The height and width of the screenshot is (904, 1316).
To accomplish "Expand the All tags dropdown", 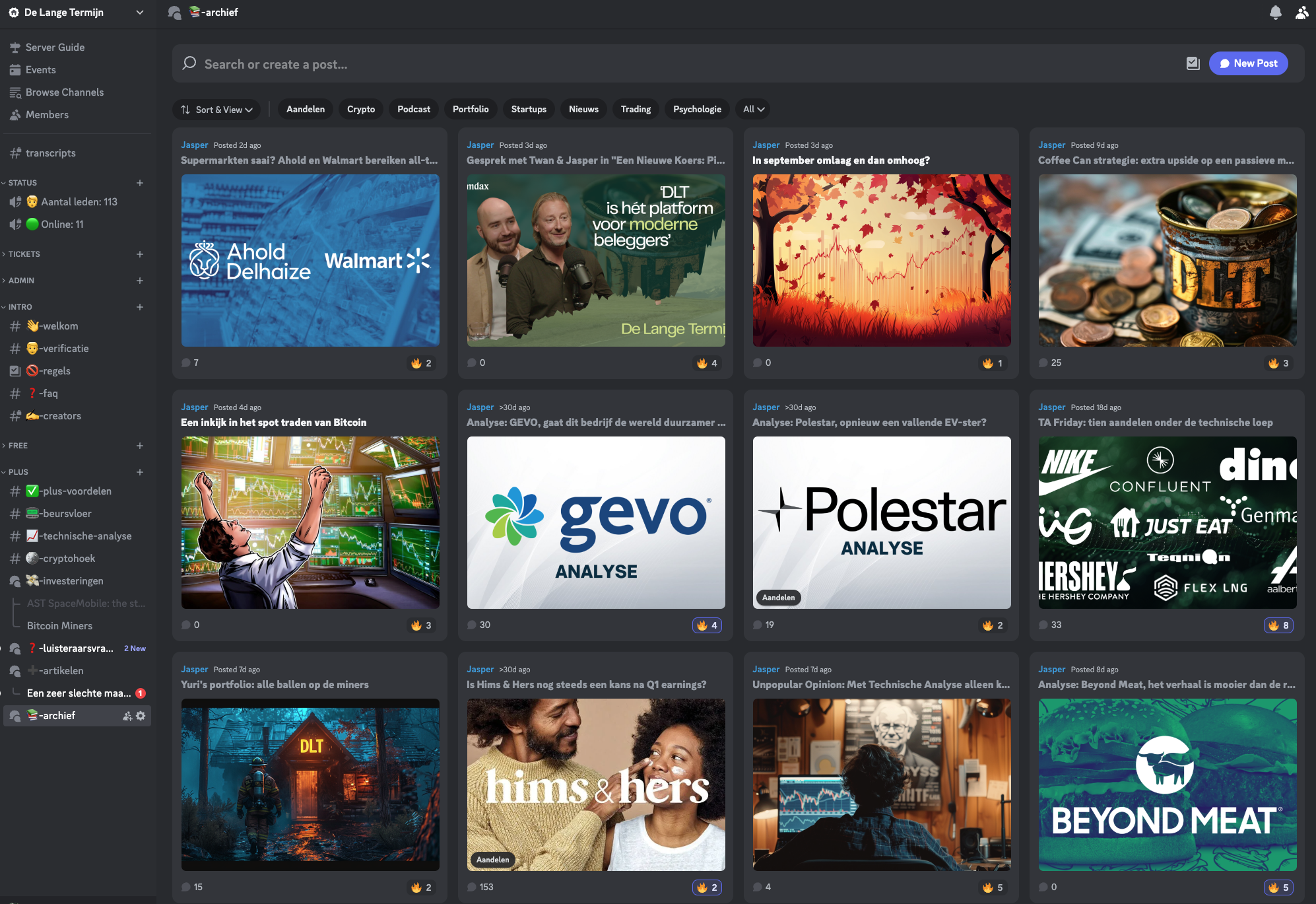I will 754,110.
